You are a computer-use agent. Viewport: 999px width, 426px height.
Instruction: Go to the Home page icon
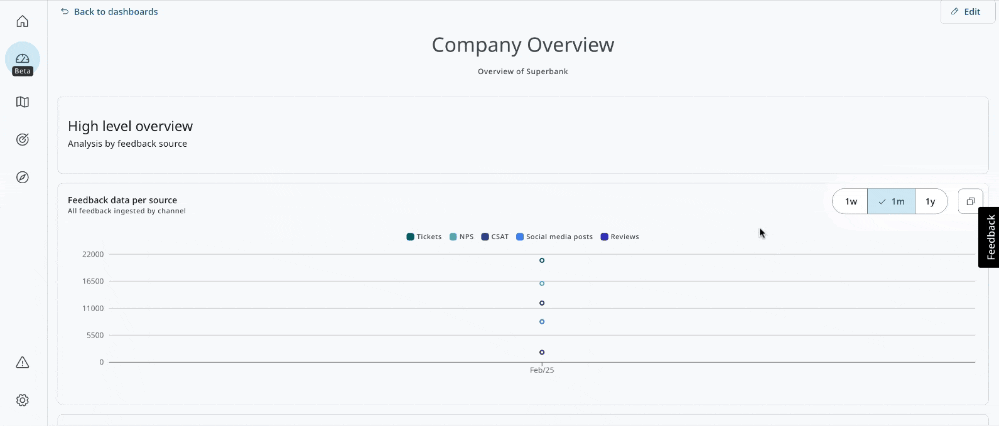pyautogui.click(x=22, y=21)
